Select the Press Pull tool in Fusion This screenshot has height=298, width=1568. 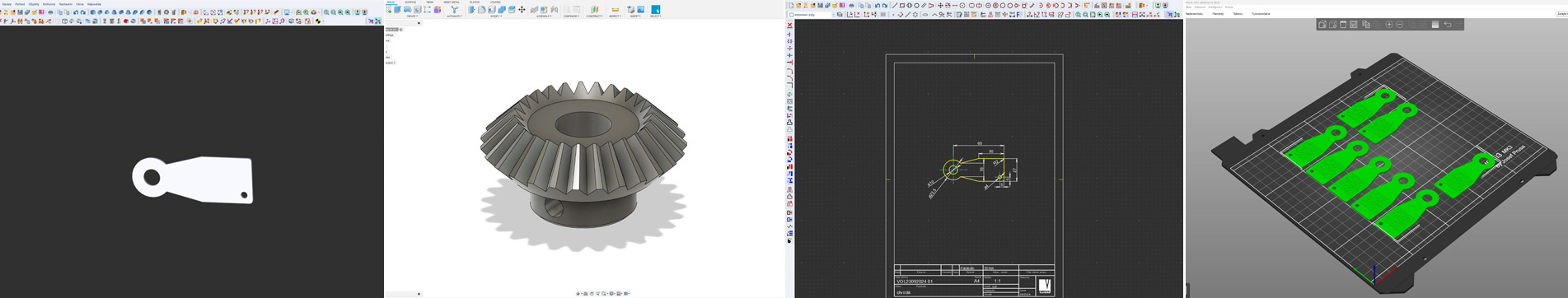472,10
